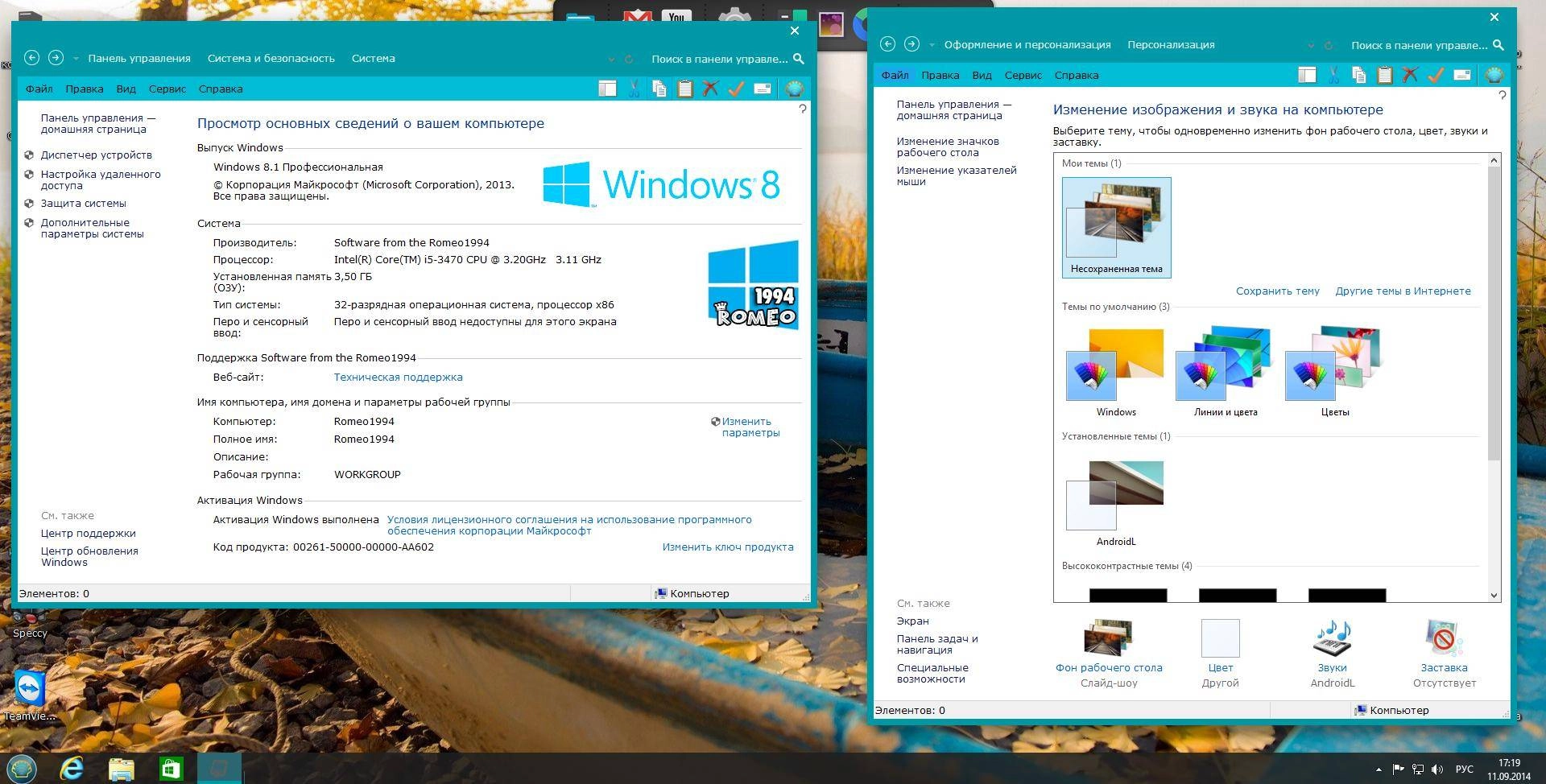Go back in the System window
This screenshot has width=1546, height=784.
pyautogui.click(x=31, y=57)
